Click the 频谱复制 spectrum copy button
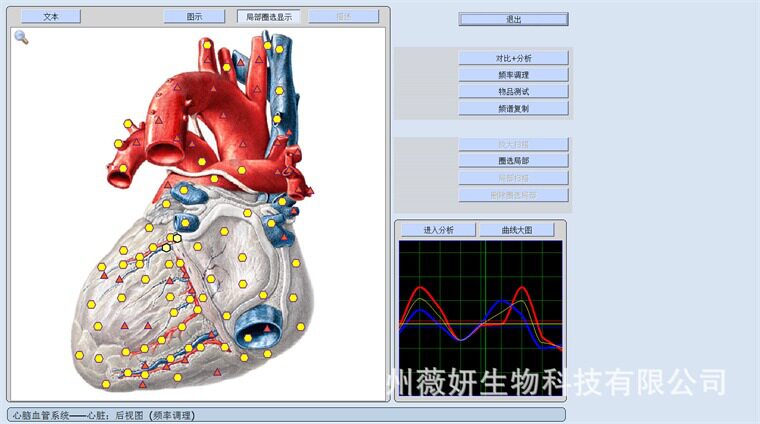The image size is (760, 424). coord(513,108)
